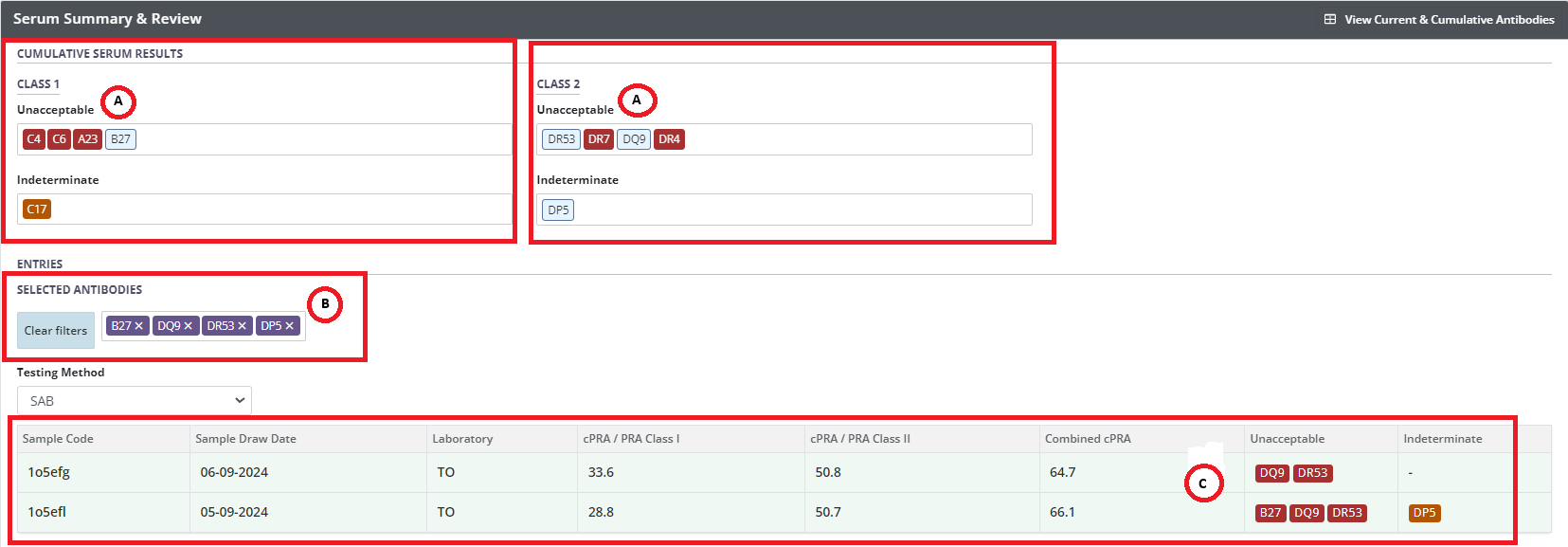The image size is (1568, 547).
Task: Click the cPRA / PRA Class I header
Action: (631, 439)
